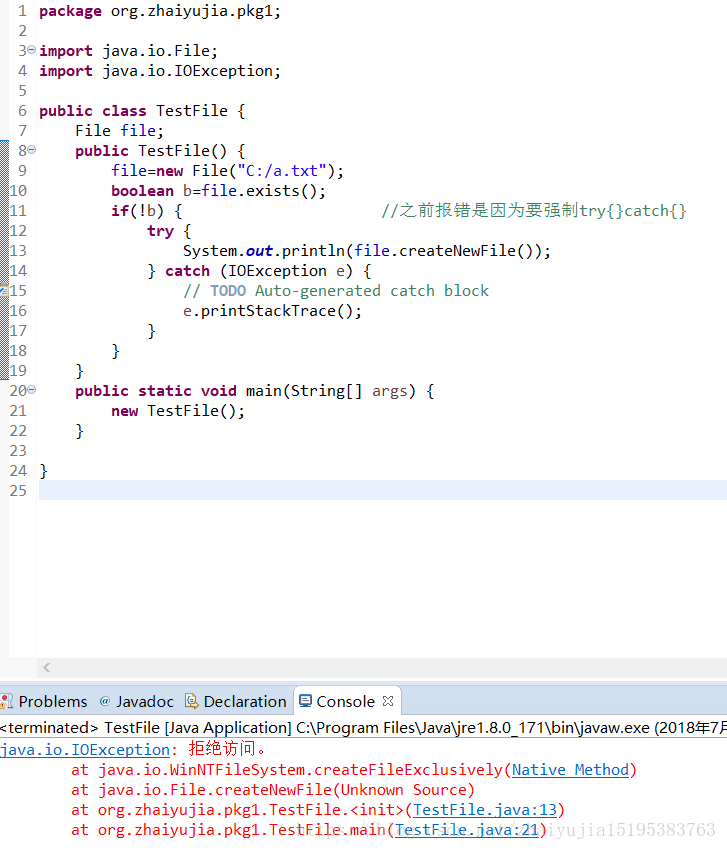
Task: Open the Javadoc tab
Action: point(137,701)
